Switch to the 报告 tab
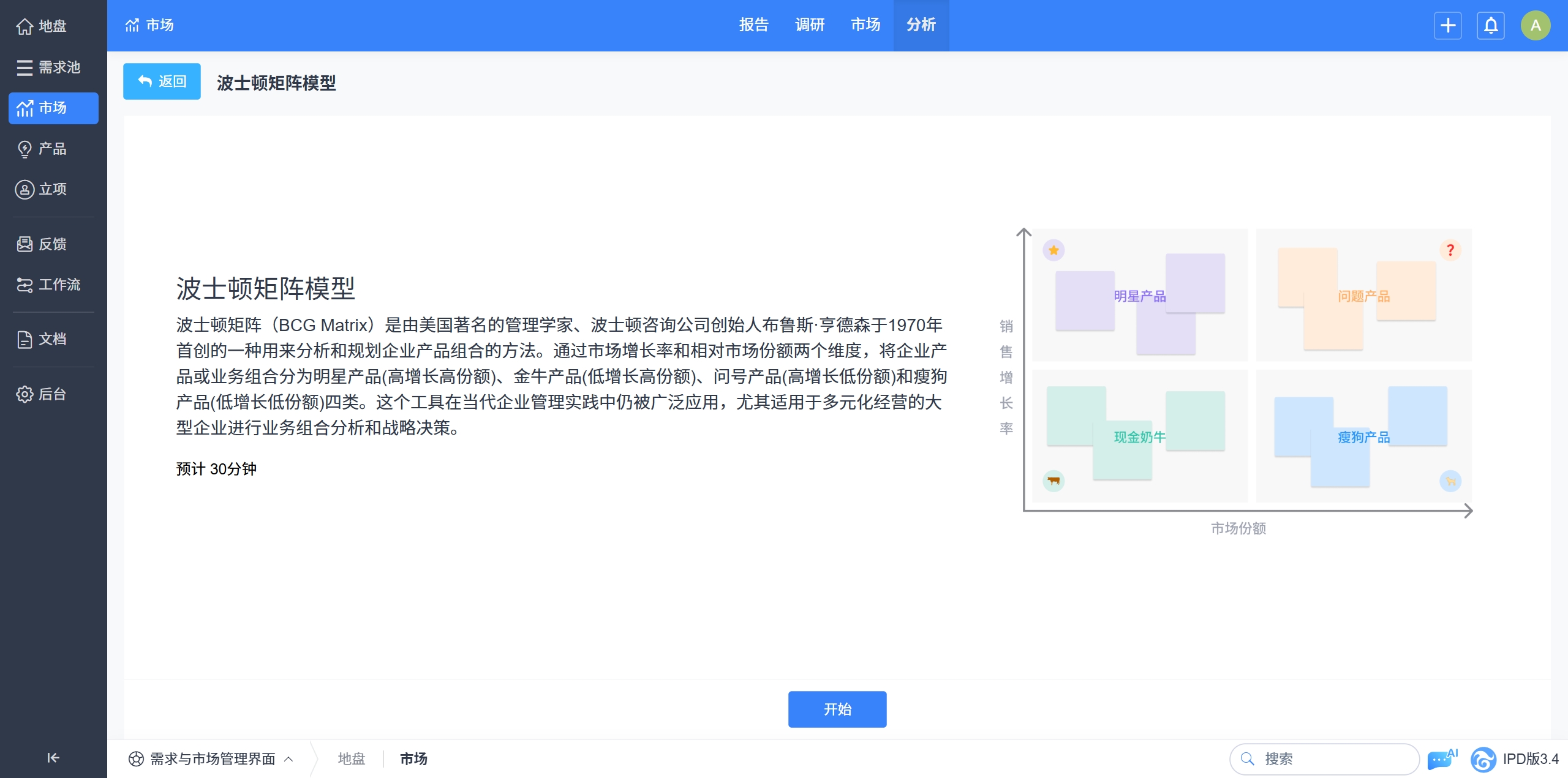 tap(753, 25)
